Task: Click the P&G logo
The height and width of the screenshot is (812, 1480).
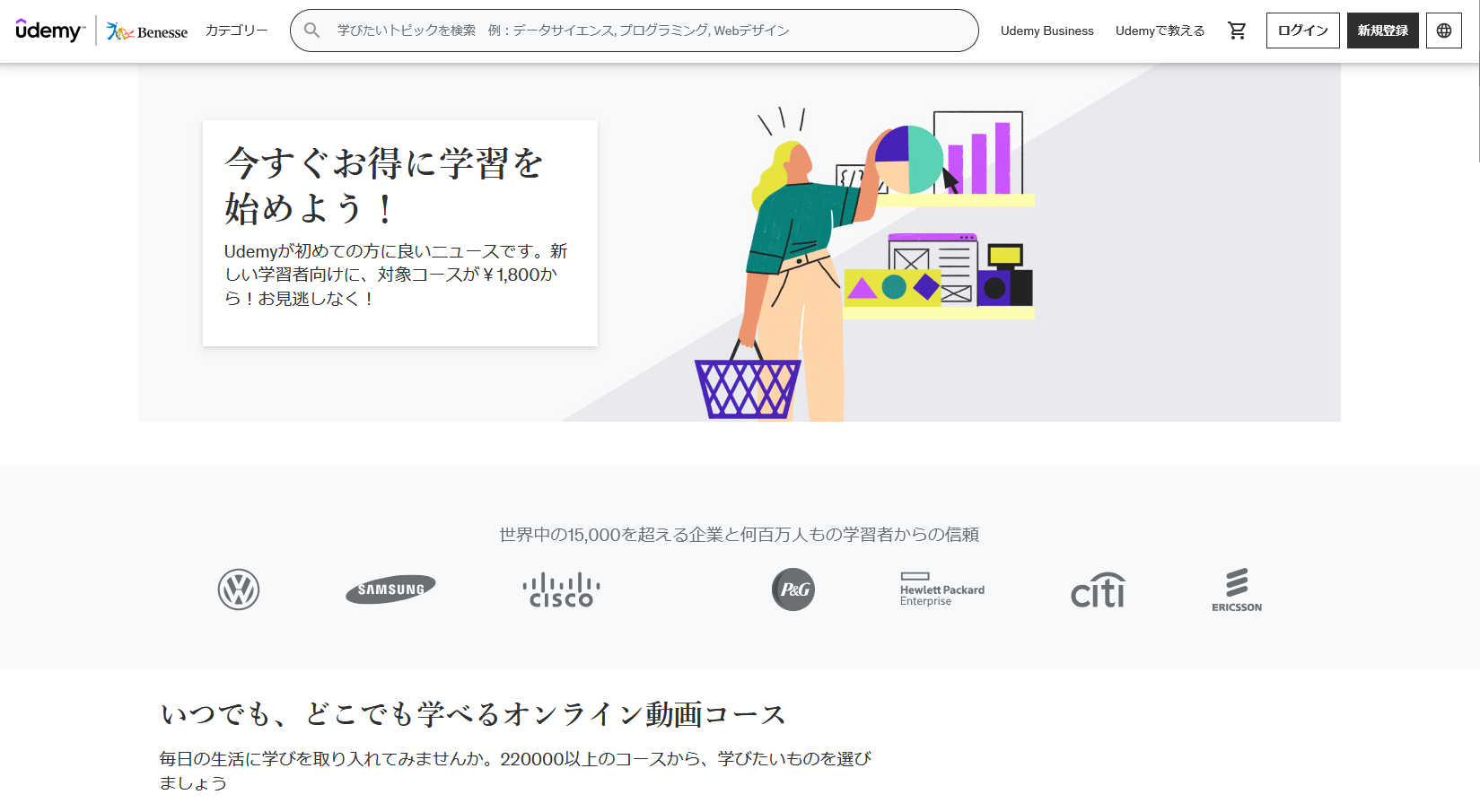Action: (x=793, y=589)
